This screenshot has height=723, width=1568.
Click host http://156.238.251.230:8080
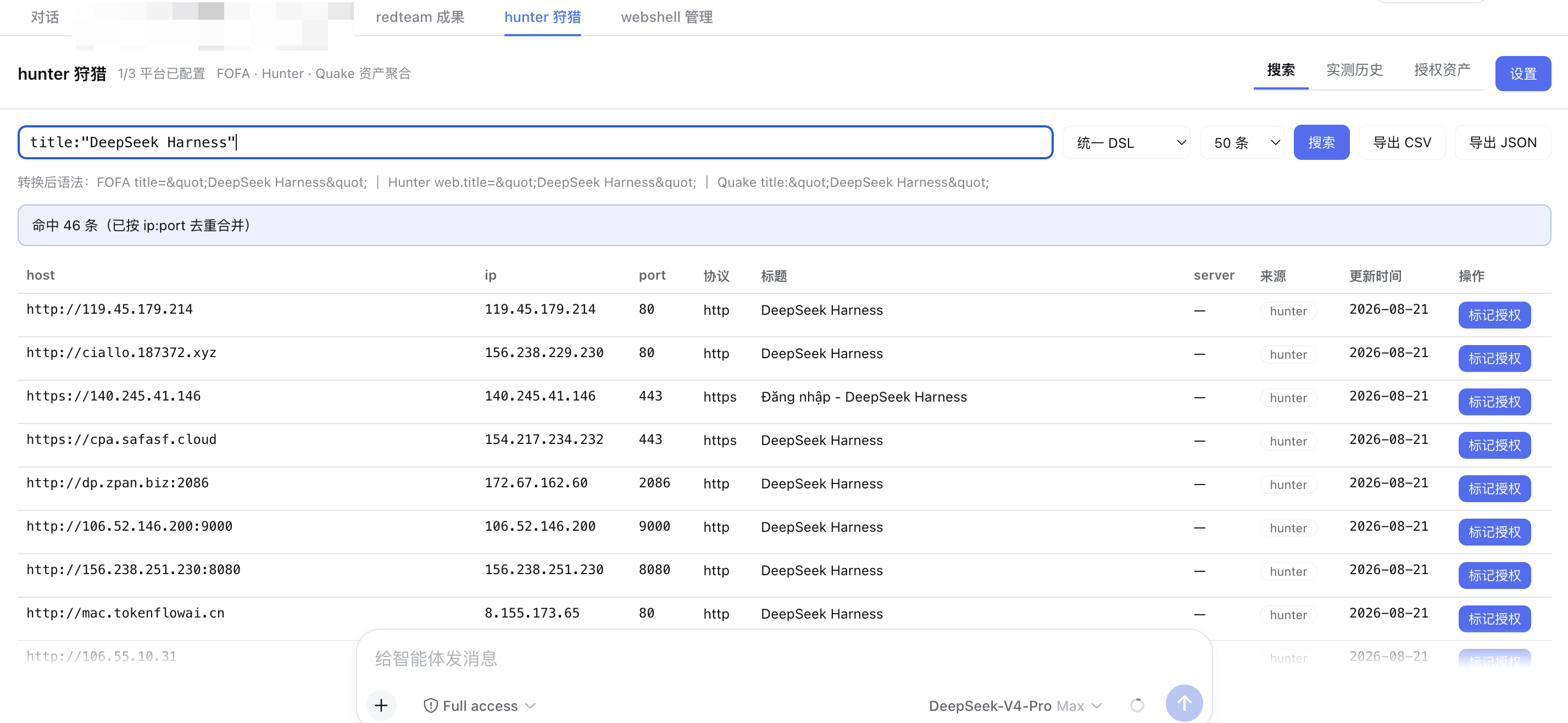pyautogui.click(x=134, y=570)
